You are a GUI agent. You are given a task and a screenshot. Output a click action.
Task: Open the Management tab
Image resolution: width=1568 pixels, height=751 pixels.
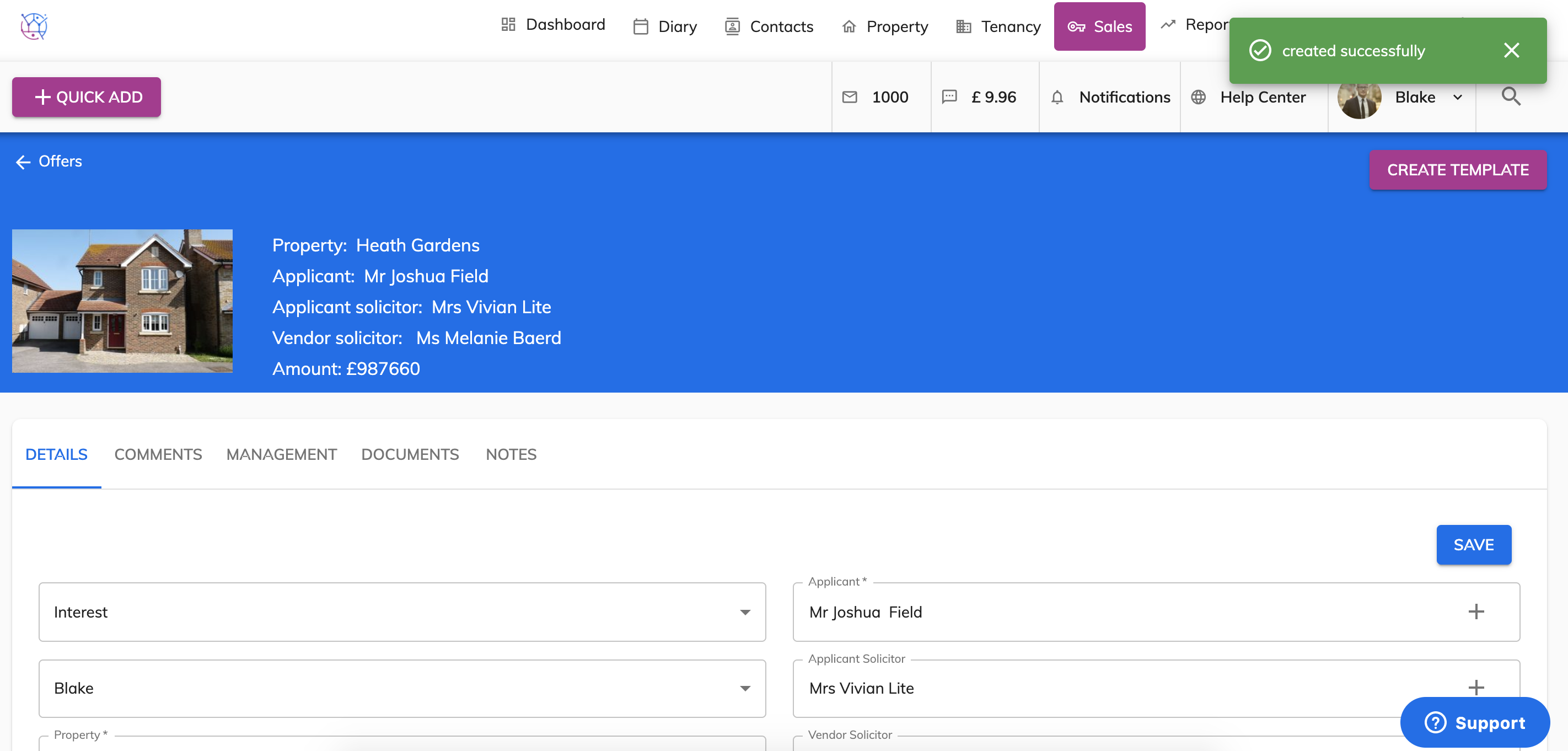281,454
